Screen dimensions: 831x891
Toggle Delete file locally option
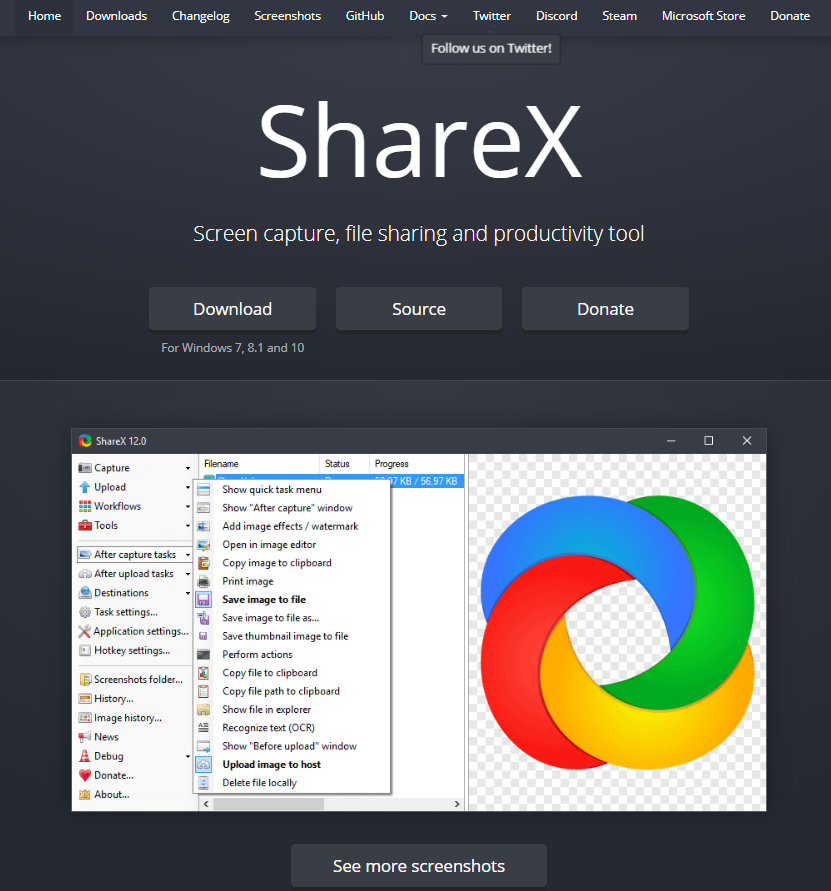coord(292,782)
